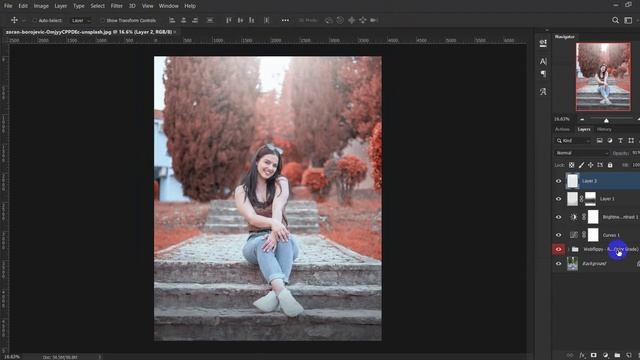Click the 3D orbit camera icon

point(329,20)
